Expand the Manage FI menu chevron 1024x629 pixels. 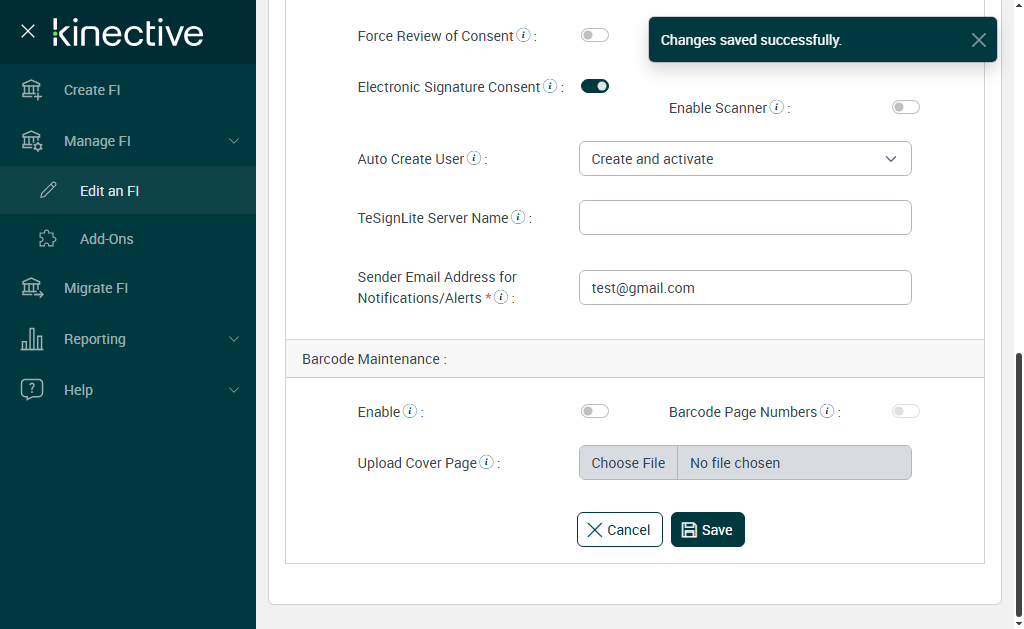point(234,141)
